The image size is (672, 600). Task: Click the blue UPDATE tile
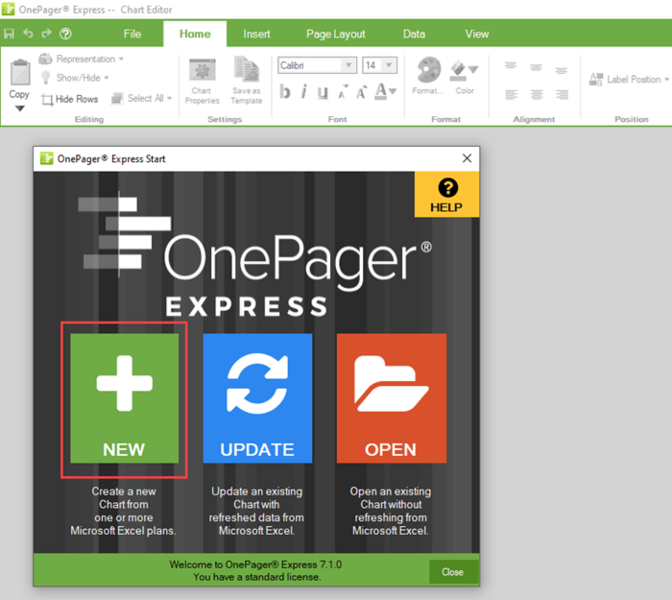(258, 398)
